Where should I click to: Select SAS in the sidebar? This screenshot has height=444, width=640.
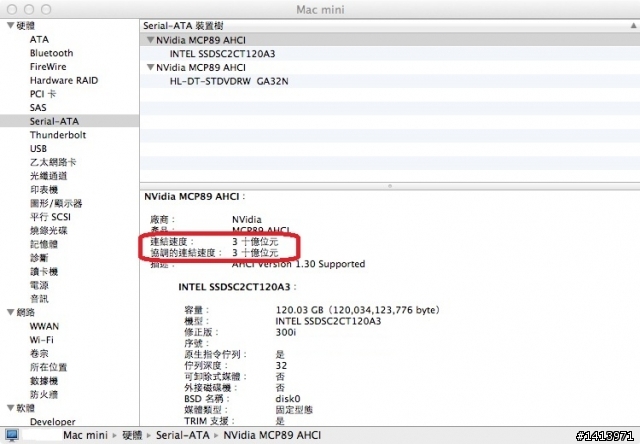(38, 108)
